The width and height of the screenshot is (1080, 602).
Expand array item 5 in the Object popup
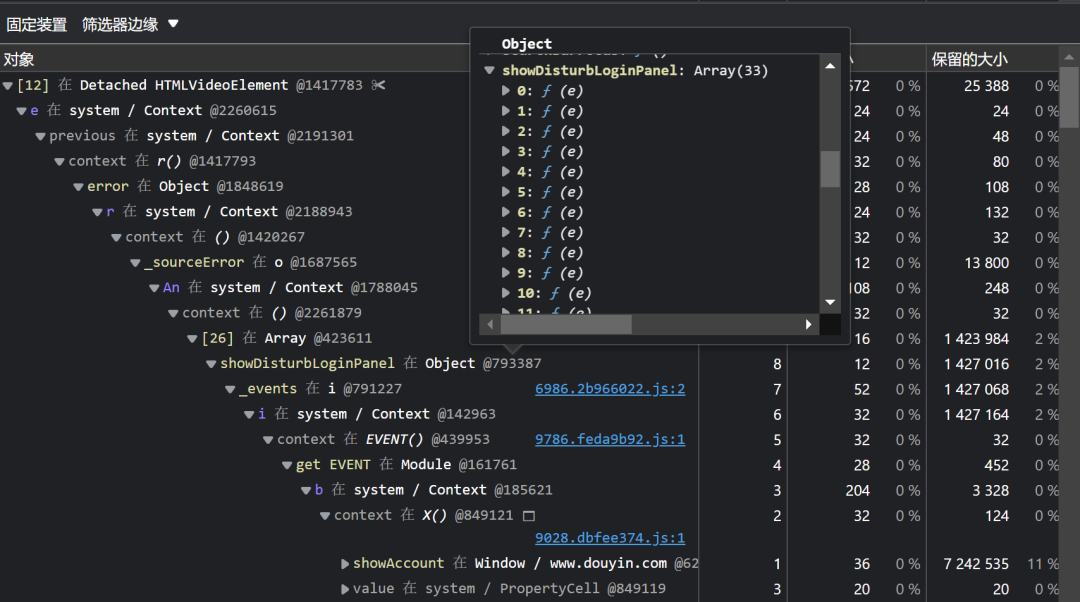(506, 191)
